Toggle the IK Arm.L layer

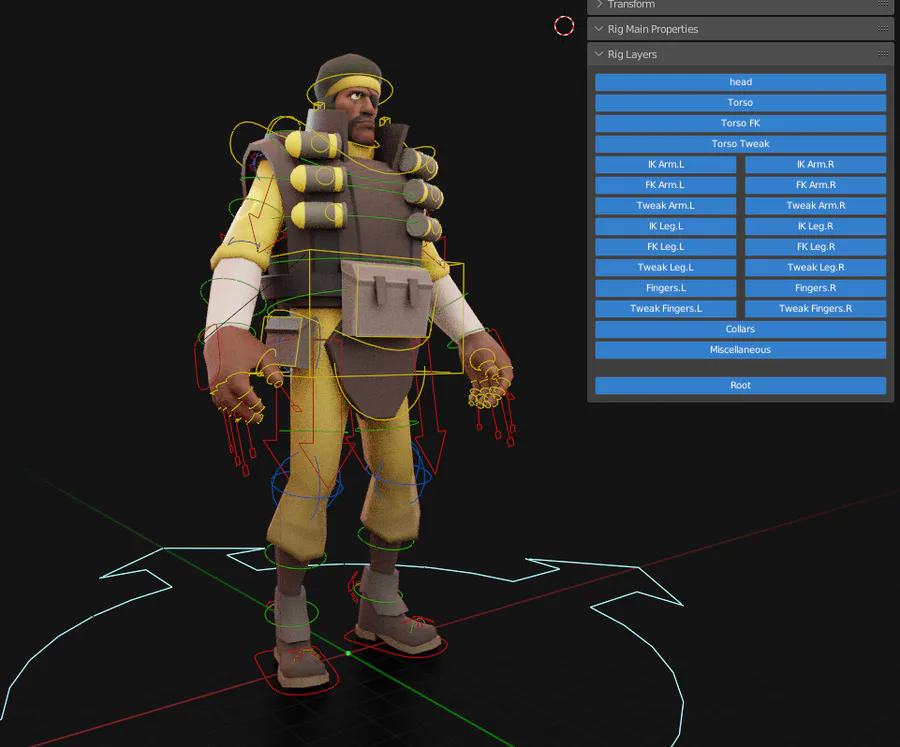coord(666,165)
